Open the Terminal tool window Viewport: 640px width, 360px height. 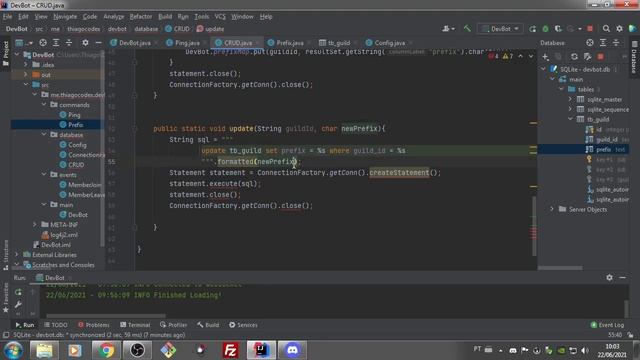pos(136,325)
